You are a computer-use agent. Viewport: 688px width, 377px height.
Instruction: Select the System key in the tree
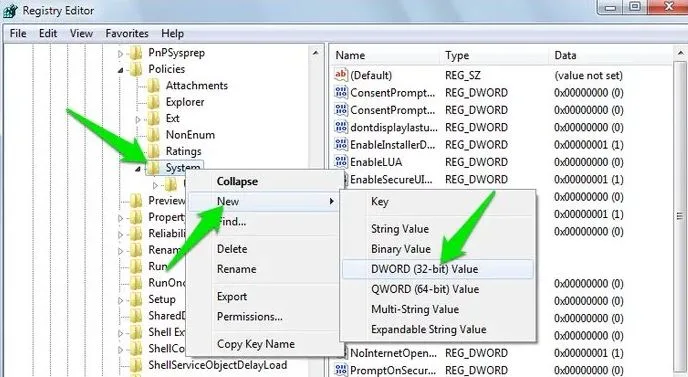pyautogui.click(x=183, y=168)
